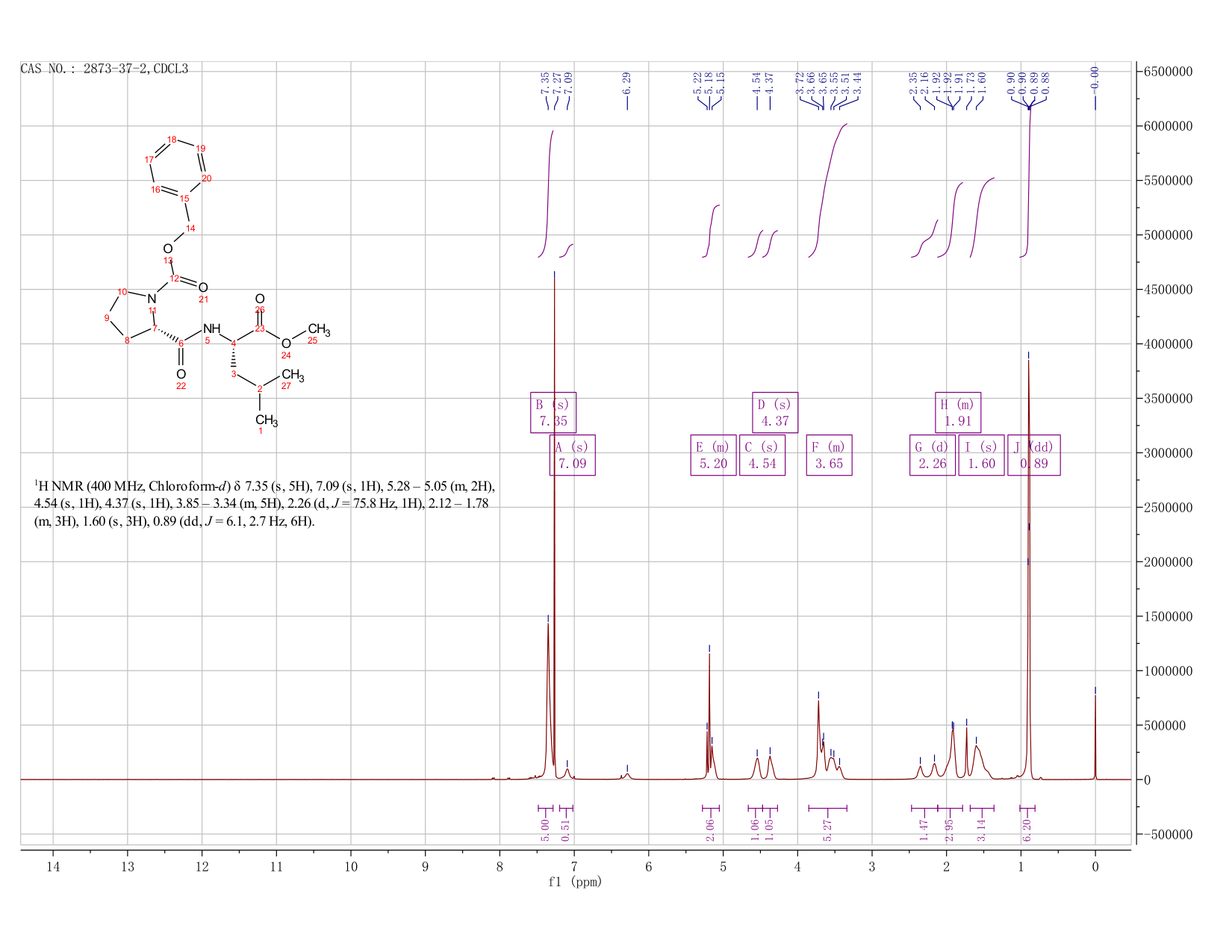Screen dimensions: 1232x952
Task: Select multiplet box D (s) 4.37
Action: [775, 412]
